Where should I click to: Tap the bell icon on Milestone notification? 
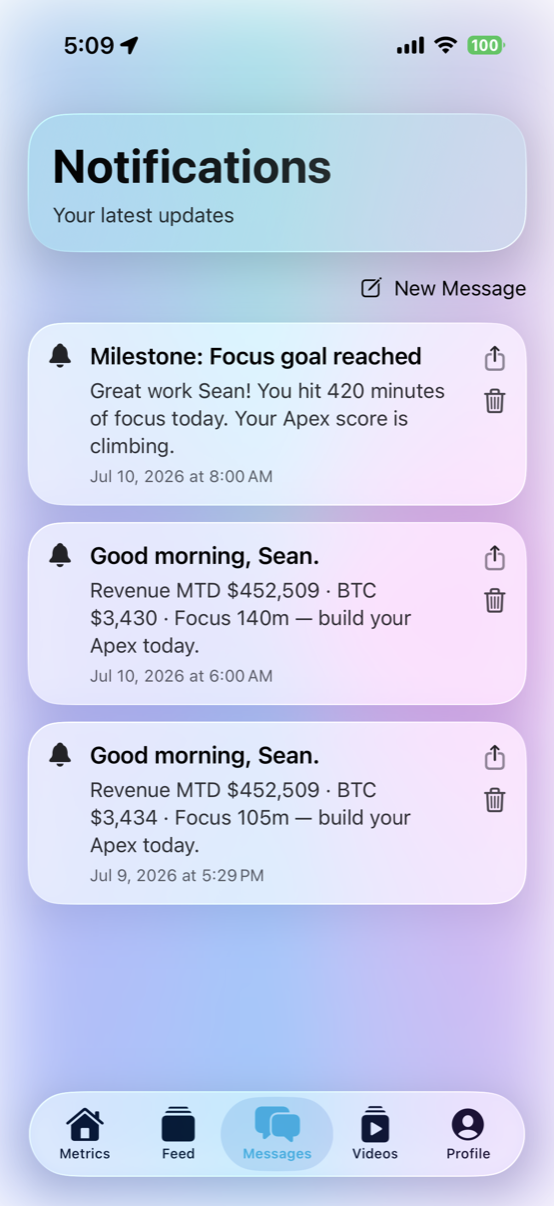tap(60, 355)
